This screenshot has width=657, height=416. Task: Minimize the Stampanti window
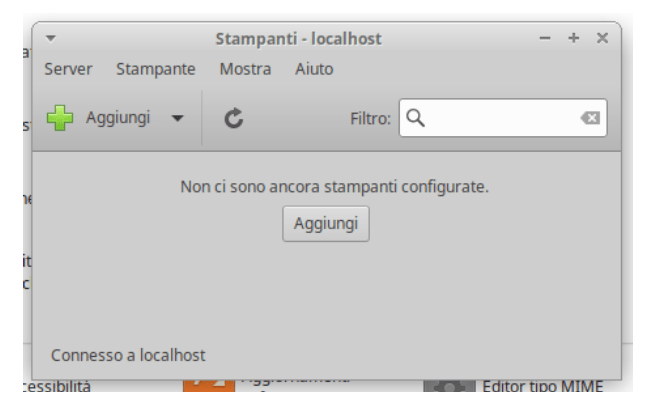click(545, 38)
